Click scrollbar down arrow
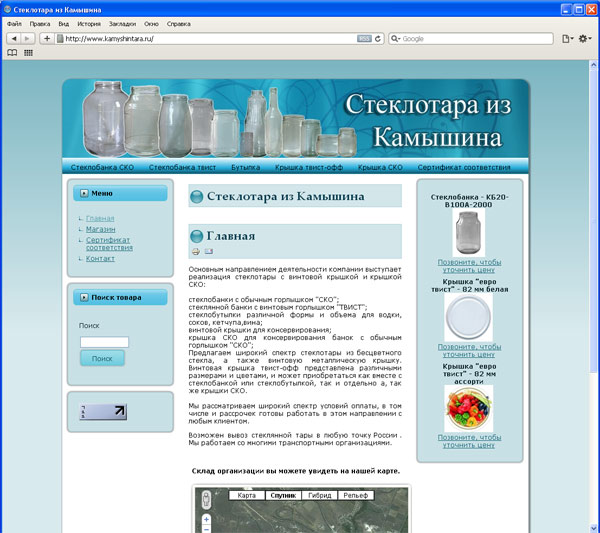The width and height of the screenshot is (600, 533). coord(593,528)
